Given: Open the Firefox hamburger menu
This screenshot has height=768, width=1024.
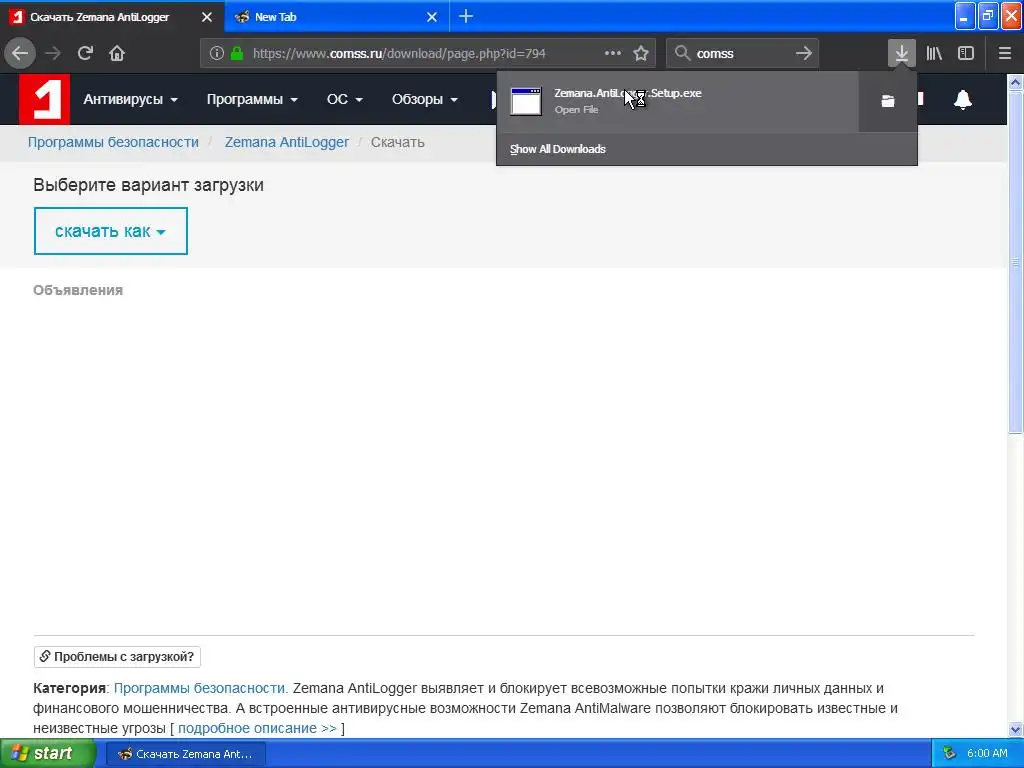Looking at the screenshot, I should (x=1005, y=53).
